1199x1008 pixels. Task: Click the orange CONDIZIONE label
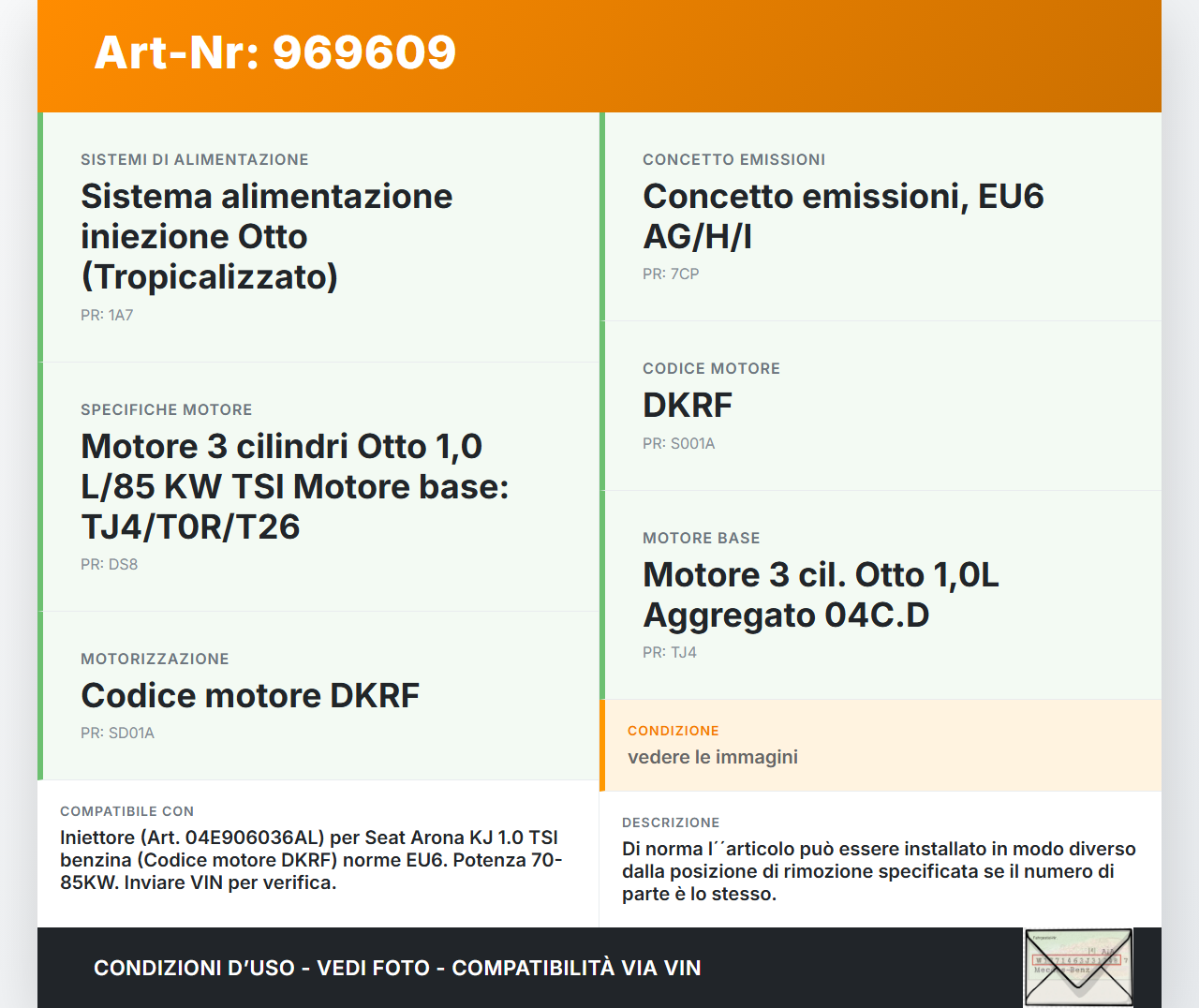coord(673,730)
